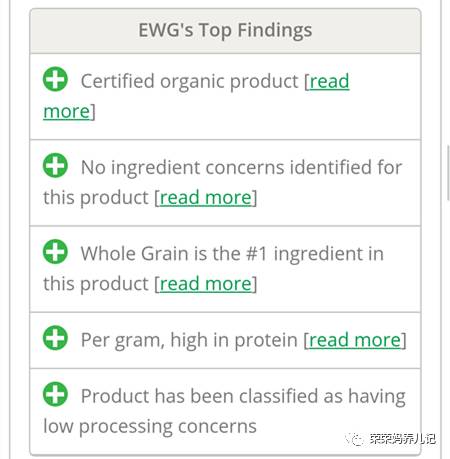This screenshot has width=450, height=459.
Task: Click the EWG's Top Findings header
Action: [225, 31]
